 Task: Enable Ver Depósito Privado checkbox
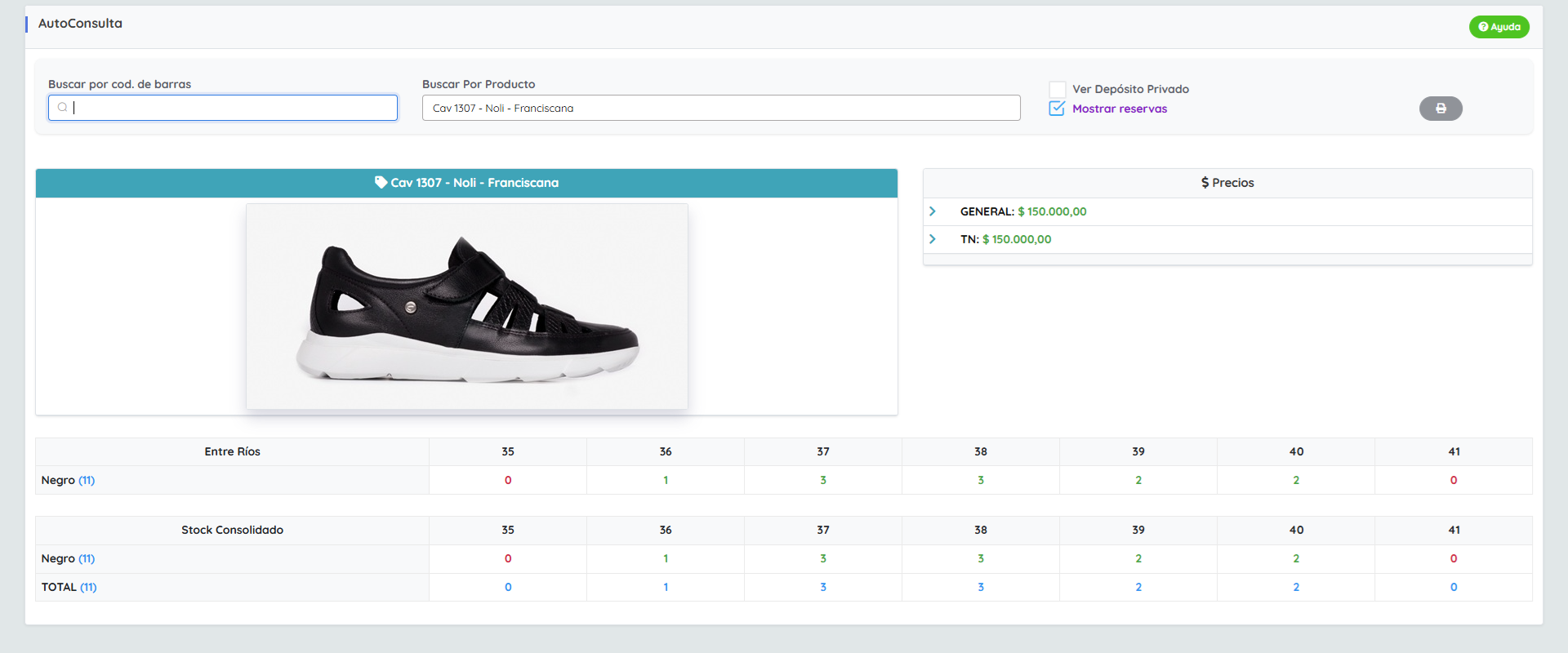tap(1057, 89)
